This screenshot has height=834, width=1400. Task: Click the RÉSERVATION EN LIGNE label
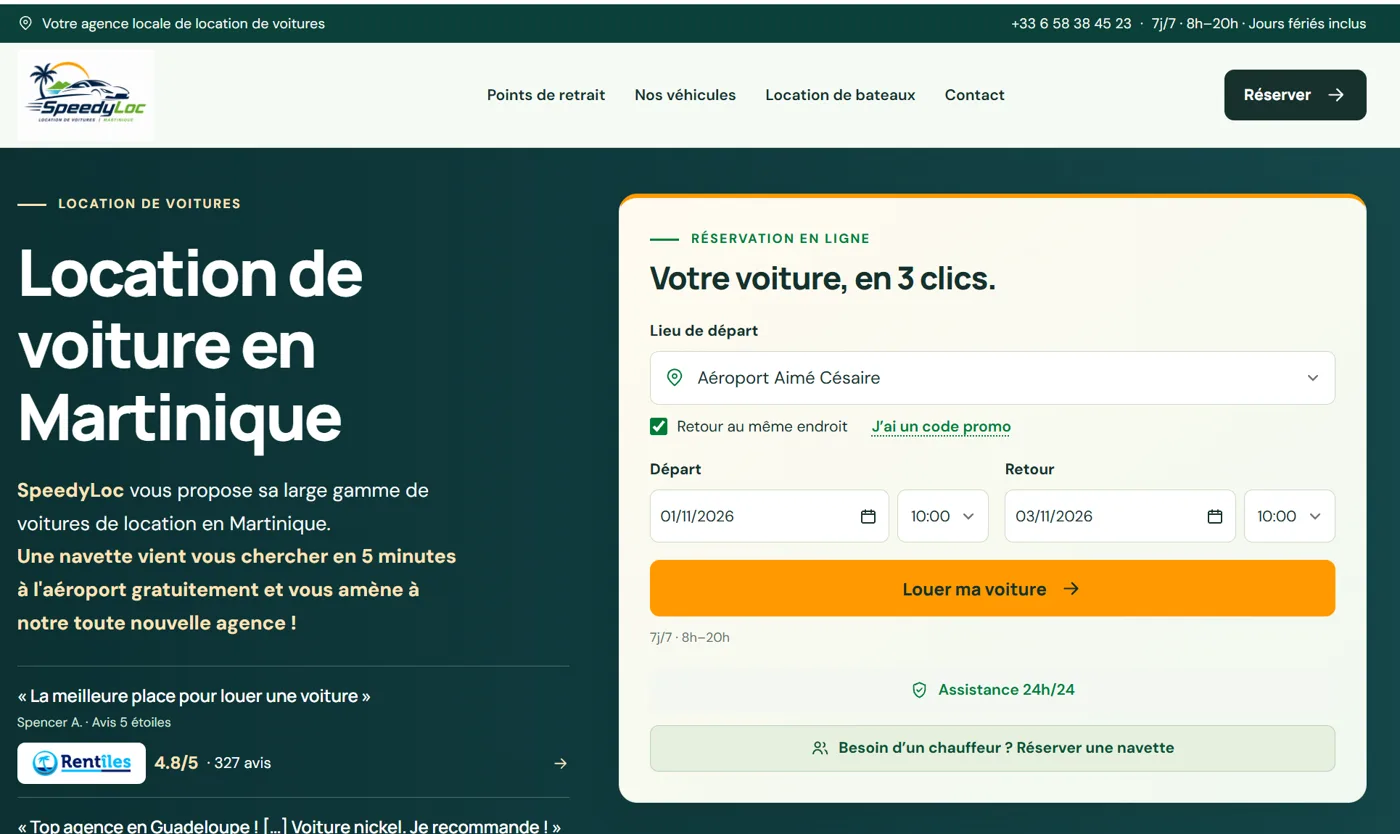[x=780, y=239]
